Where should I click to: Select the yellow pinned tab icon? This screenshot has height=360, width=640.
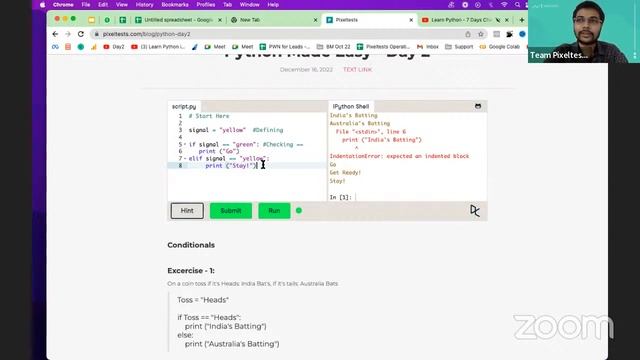[x=91, y=20]
